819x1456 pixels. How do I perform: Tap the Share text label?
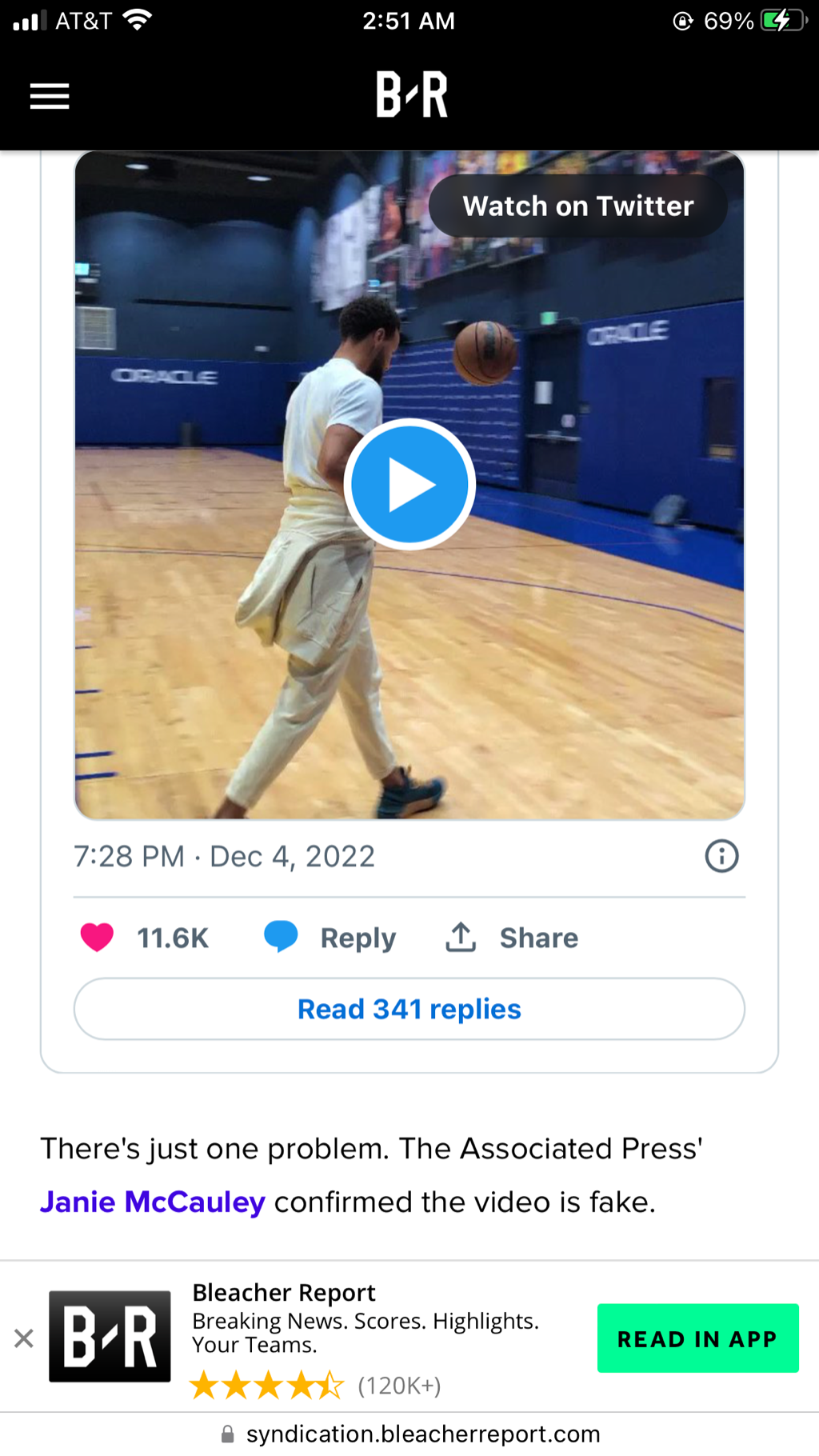pos(538,938)
